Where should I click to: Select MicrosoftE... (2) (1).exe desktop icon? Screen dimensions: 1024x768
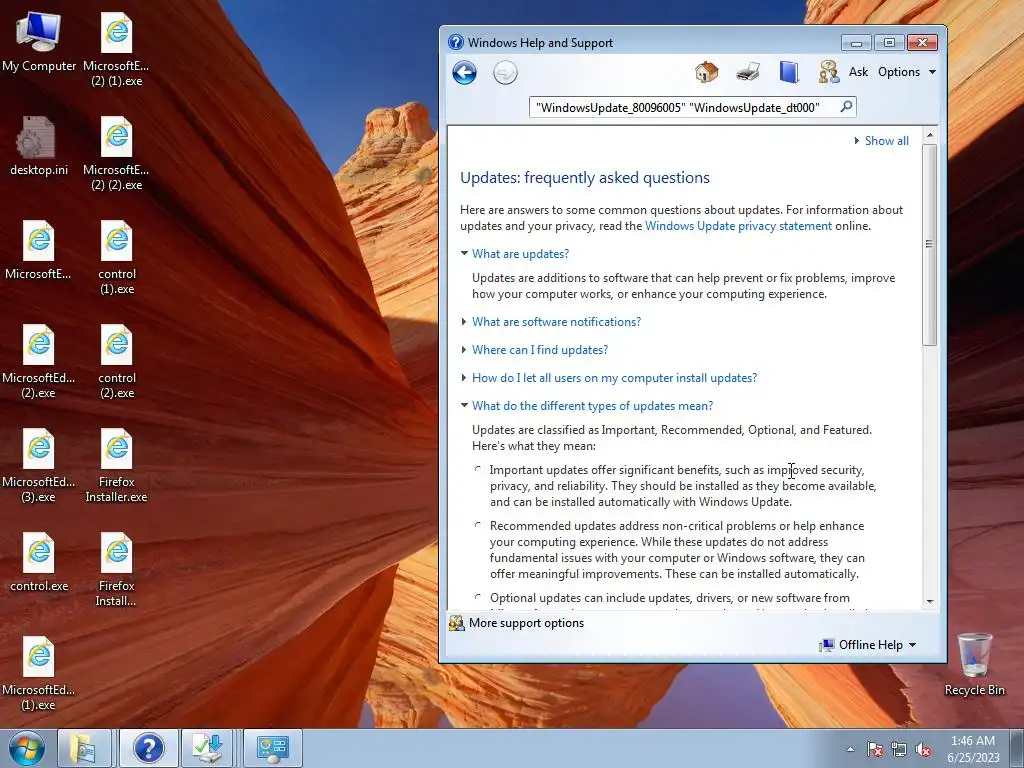tap(116, 50)
